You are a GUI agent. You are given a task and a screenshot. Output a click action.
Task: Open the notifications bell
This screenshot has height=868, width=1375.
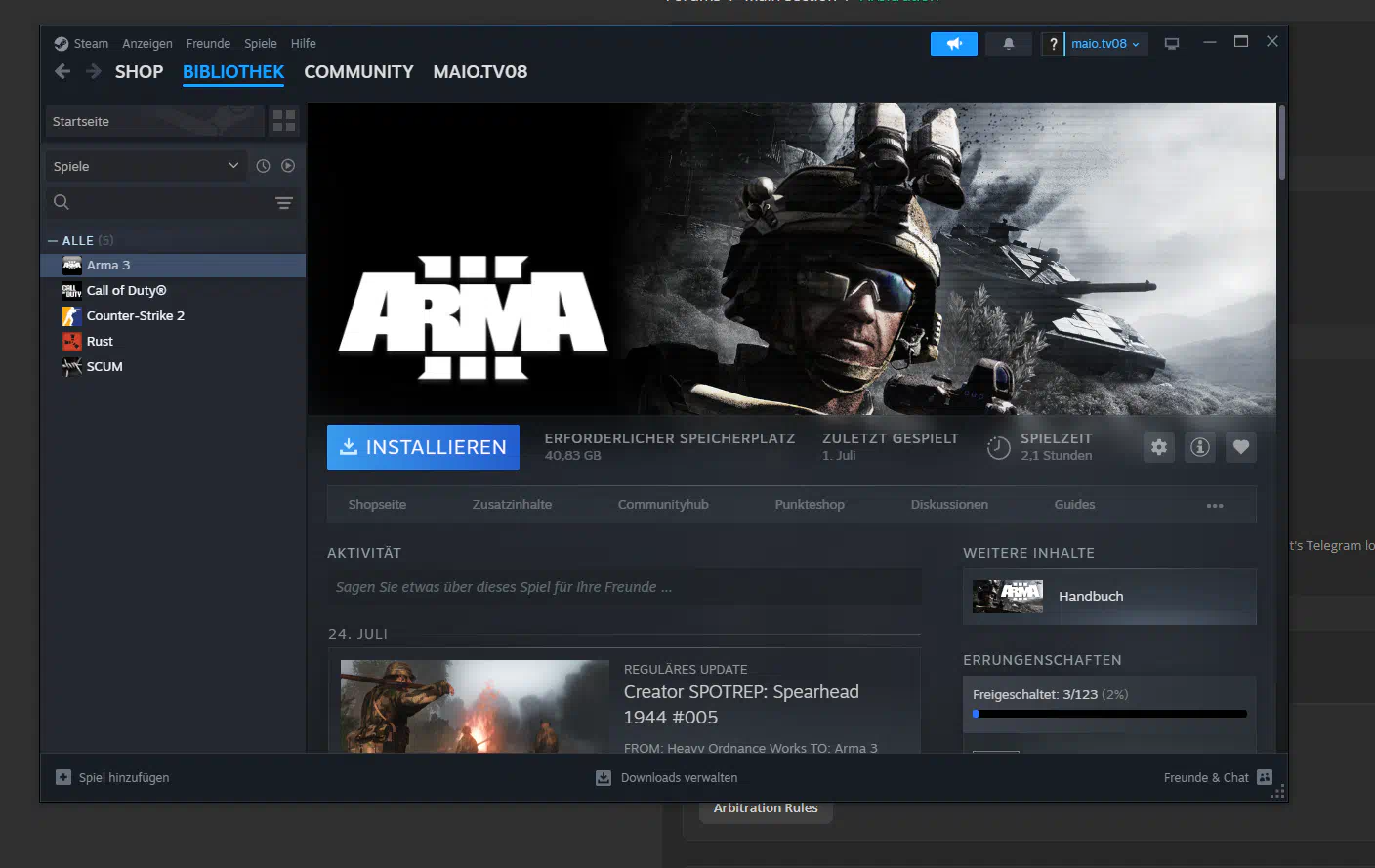point(1009,44)
